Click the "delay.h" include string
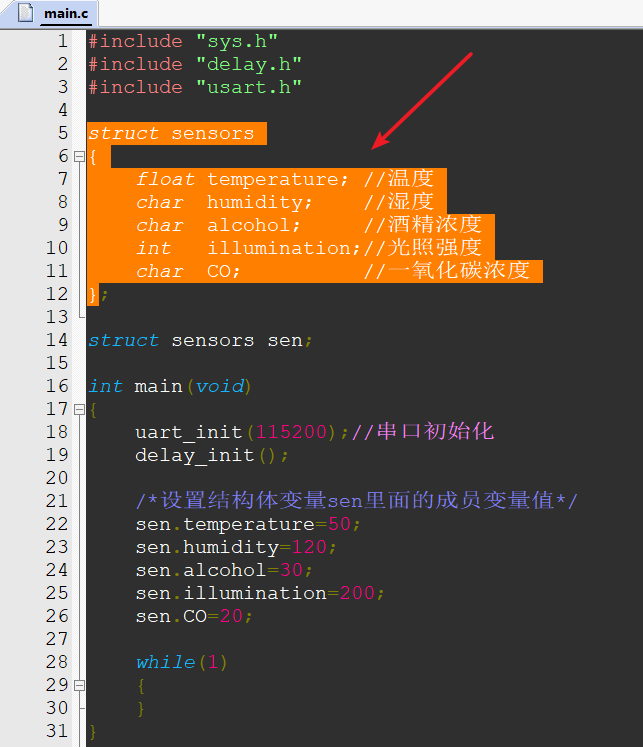Viewport: 643px width, 747px height. pos(249,64)
